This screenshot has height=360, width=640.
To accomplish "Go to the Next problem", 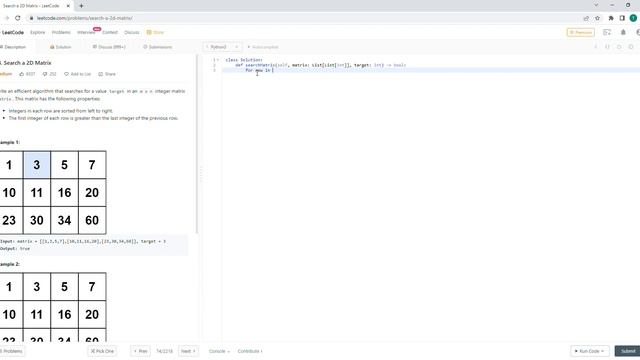I will [188, 351].
